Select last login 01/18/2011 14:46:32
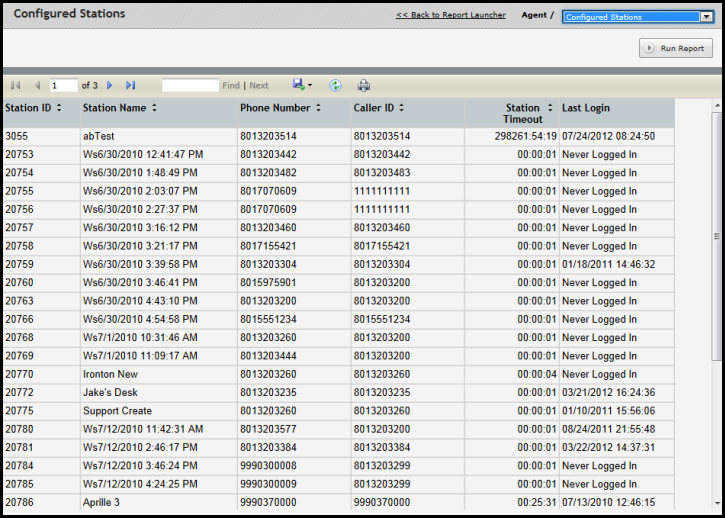The width and height of the screenshot is (725, 518). [608, 265]
